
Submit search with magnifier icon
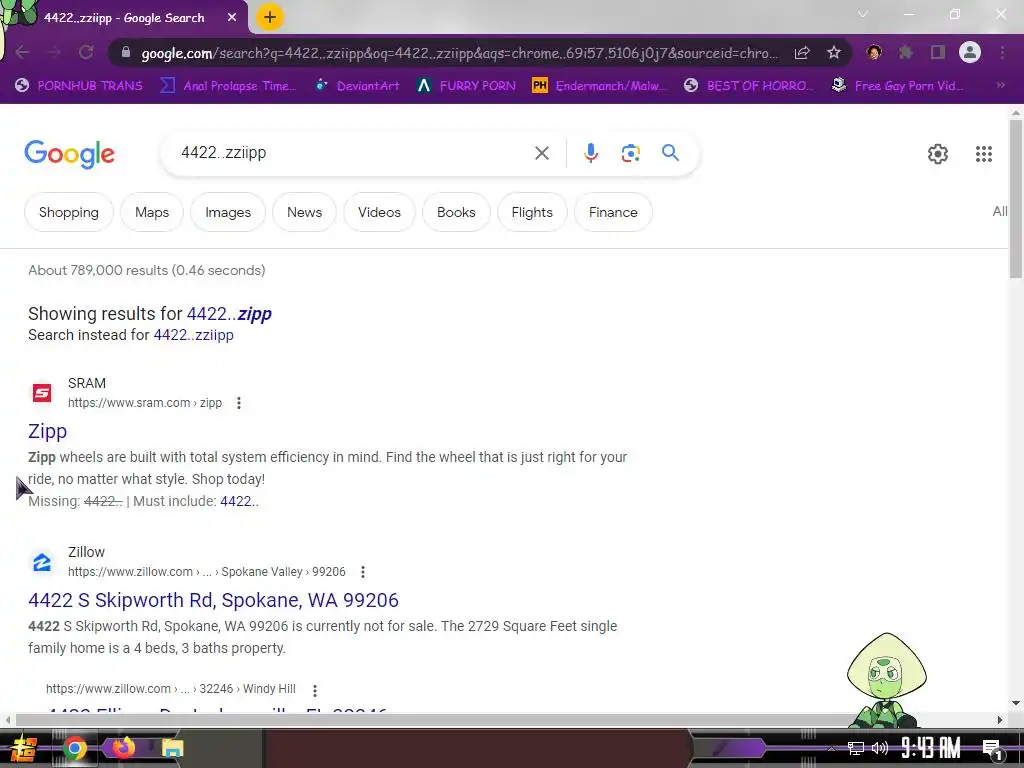pyautogui.click(x=671, y=153)
